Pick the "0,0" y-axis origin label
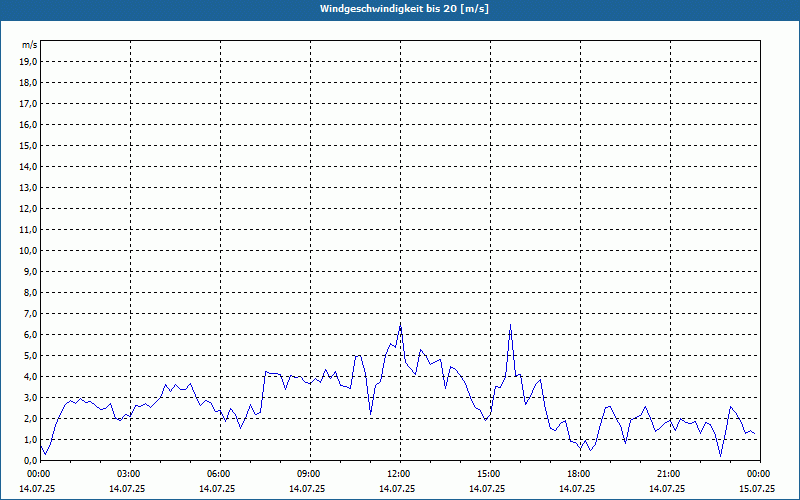 [x=31, y=460]
